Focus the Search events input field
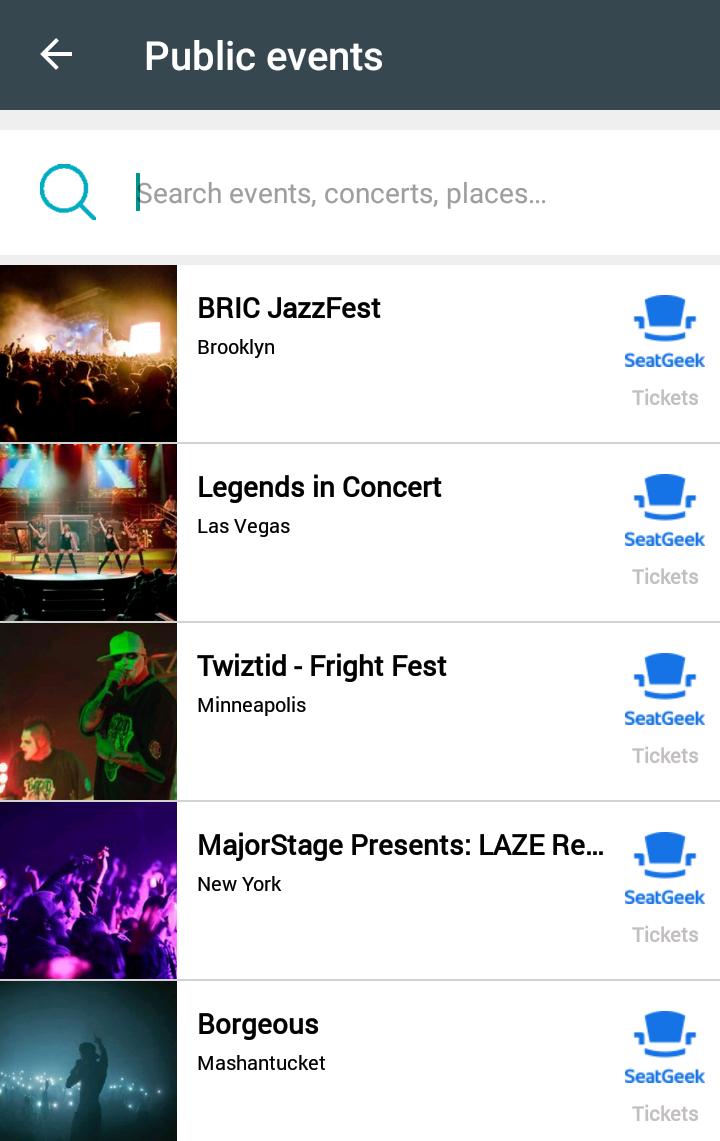Screen dimensions: 720x1141 click(x=400, y=193)
